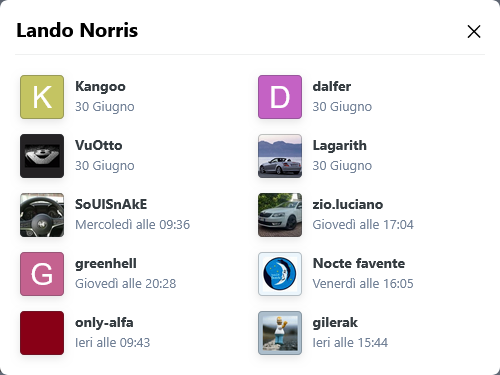The image size is (500, 375).
Task: Visit zio.luciano's profile name
Action: coord(348,204)
